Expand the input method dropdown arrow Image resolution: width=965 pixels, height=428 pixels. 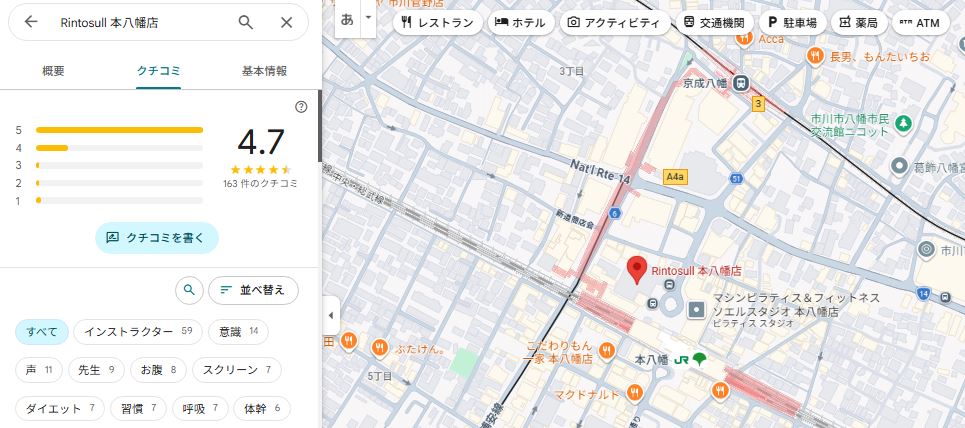tap(368, 18)
